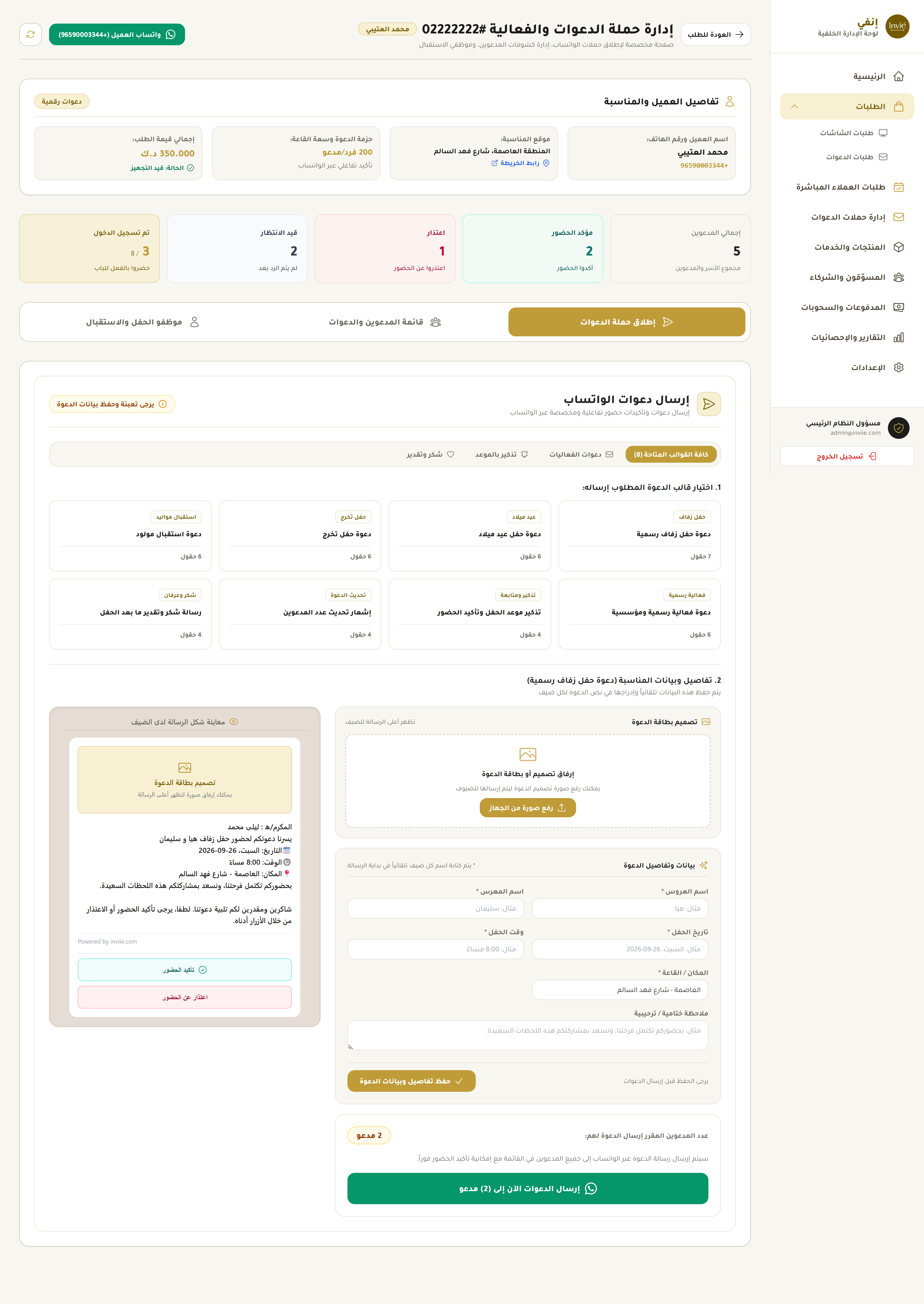Click the طلبات العملاء المباشرة calendar icon
924x1304 pixels.
(898, 187)
